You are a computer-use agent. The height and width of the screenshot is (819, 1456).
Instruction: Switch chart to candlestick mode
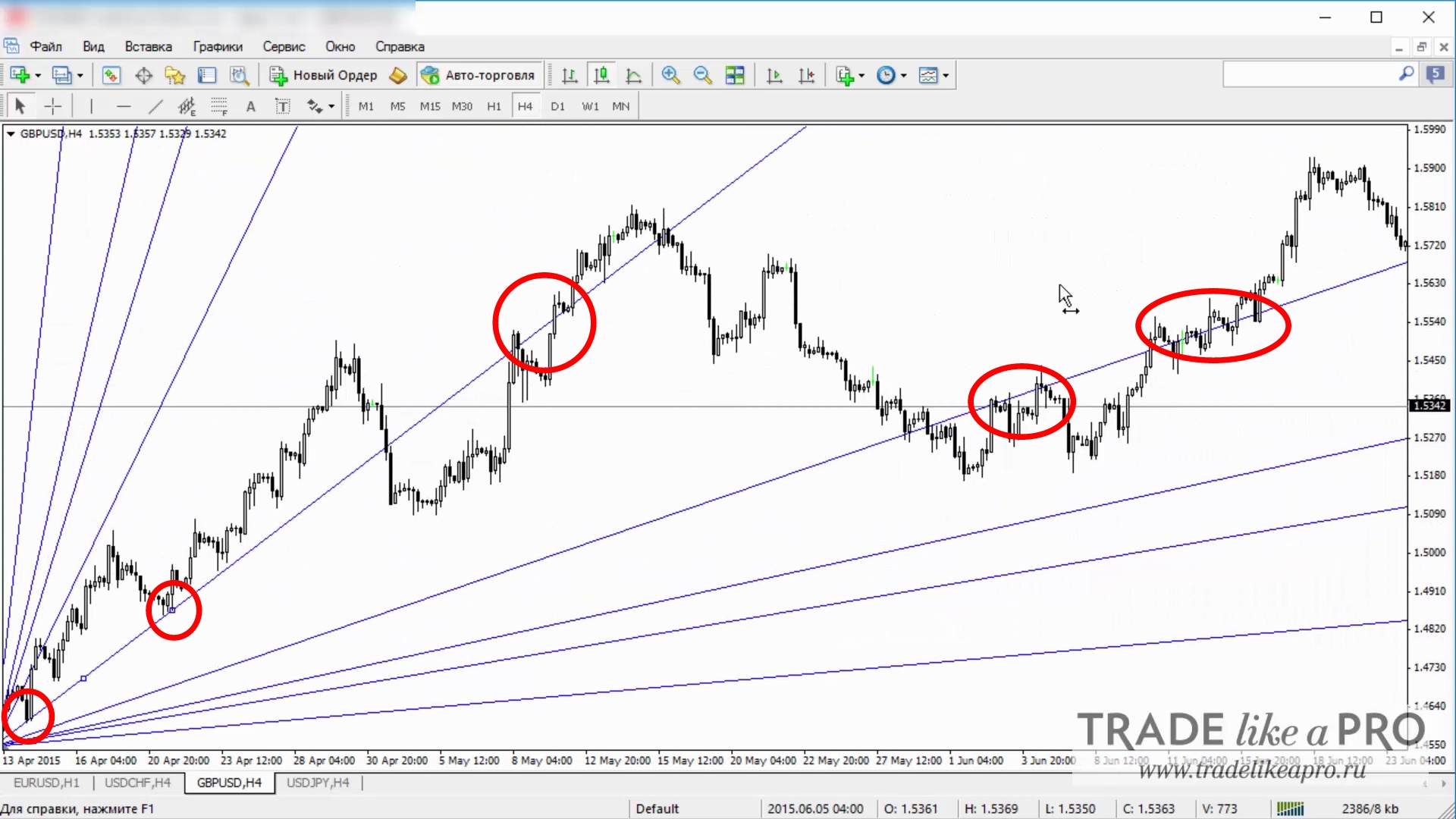pos(601,75)
